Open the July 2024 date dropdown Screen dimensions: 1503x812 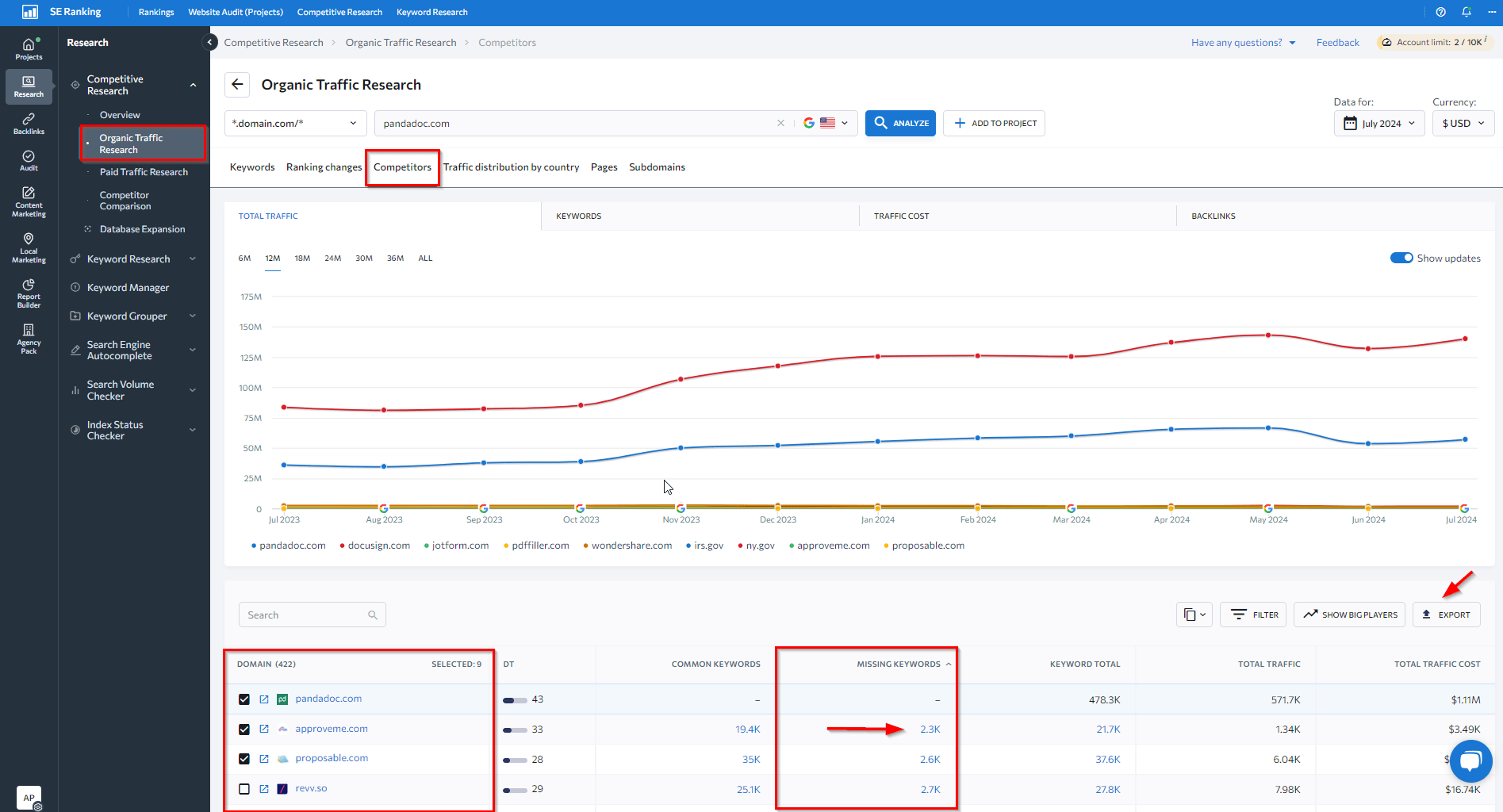tap(1379, 123)
